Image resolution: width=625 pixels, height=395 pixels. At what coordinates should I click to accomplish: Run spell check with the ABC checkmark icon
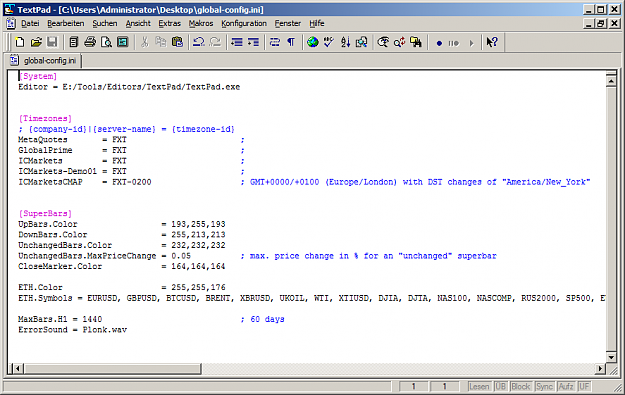pos(329,42)
